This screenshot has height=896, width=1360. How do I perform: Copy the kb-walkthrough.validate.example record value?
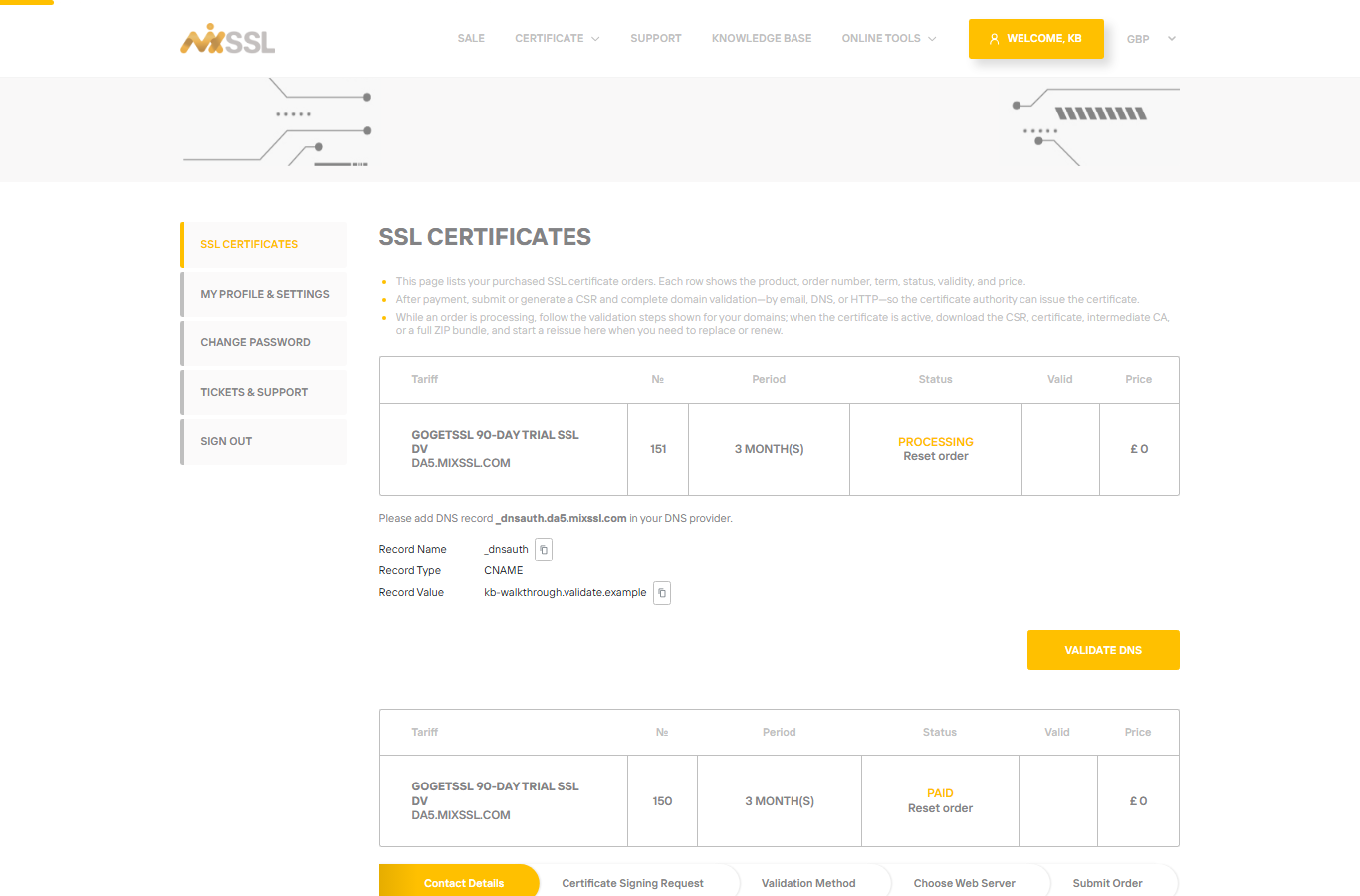pyautogui.click(x=662, y=593)
